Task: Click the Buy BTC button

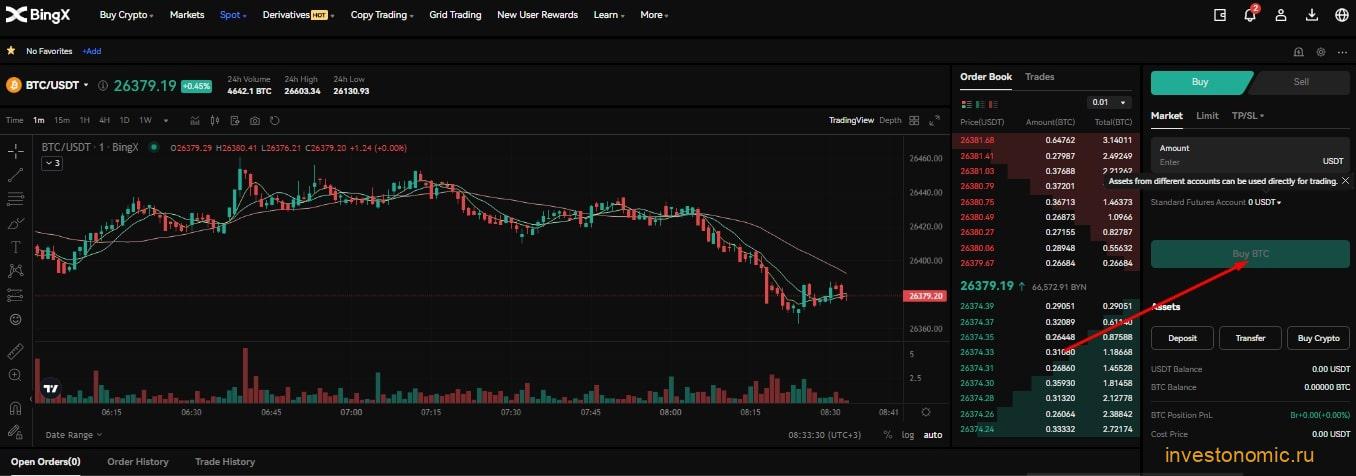Action: [x=1250, y=254]
